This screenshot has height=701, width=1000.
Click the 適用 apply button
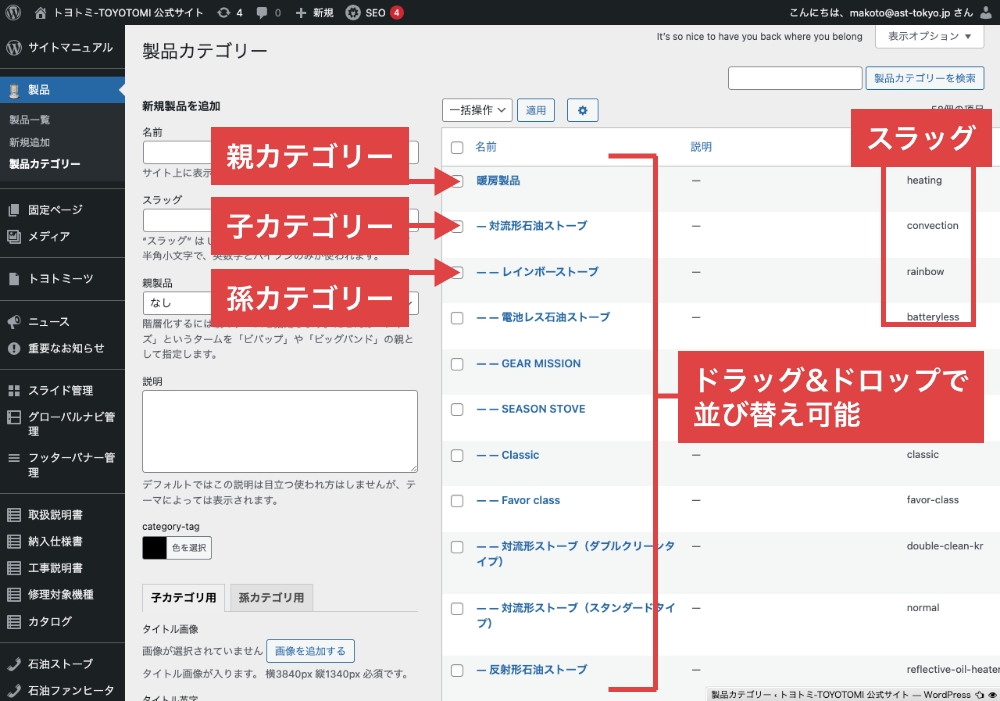(536, 110)
